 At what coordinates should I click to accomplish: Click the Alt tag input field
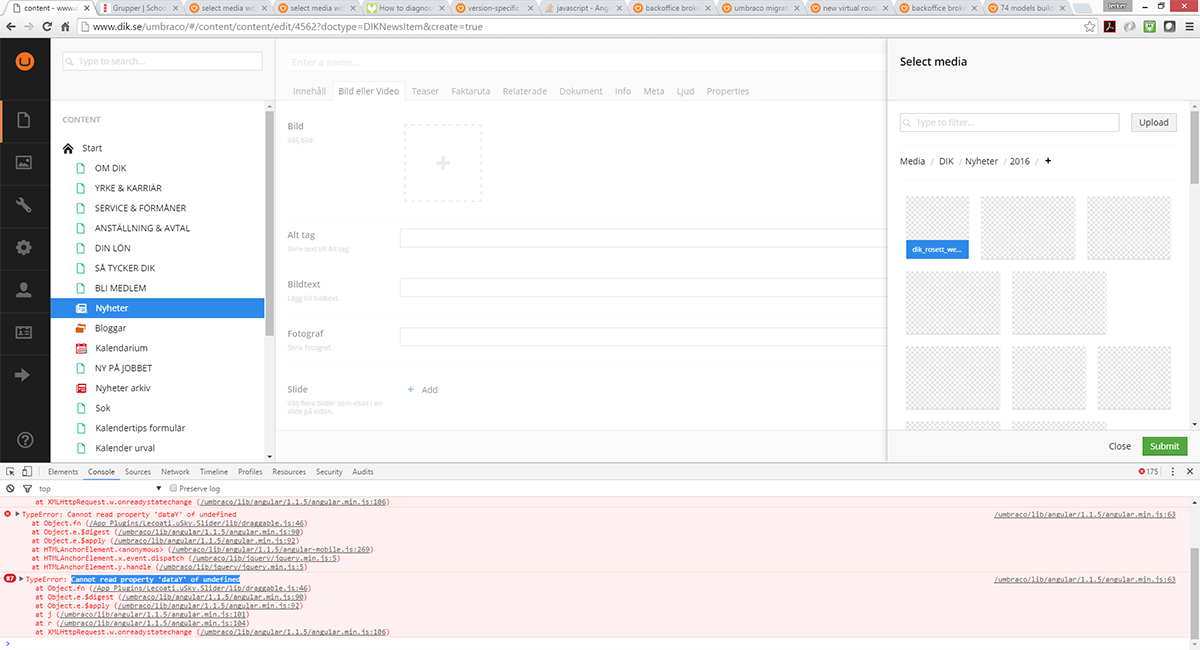643,238
